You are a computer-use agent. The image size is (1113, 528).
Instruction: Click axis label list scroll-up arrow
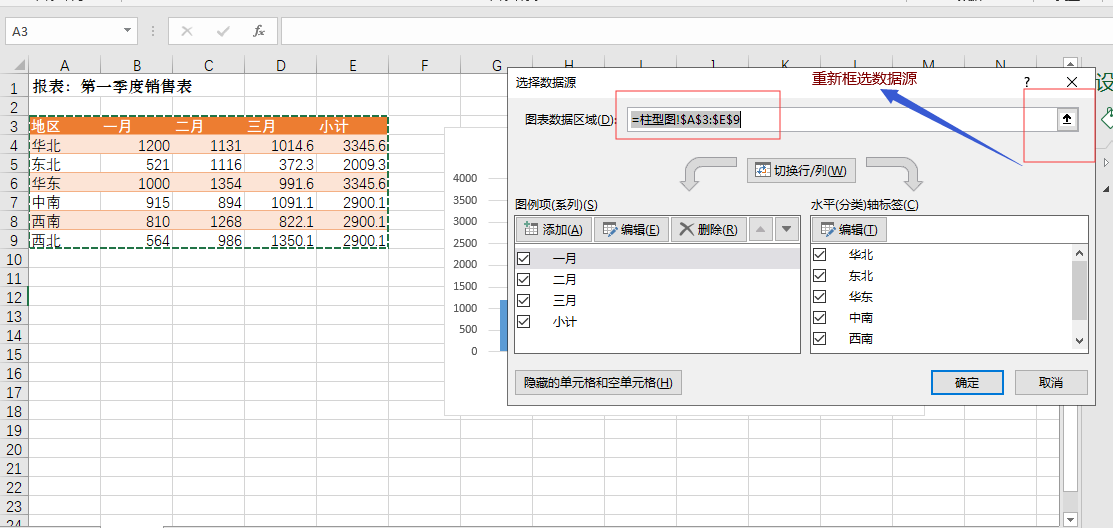click(1080, 253)
